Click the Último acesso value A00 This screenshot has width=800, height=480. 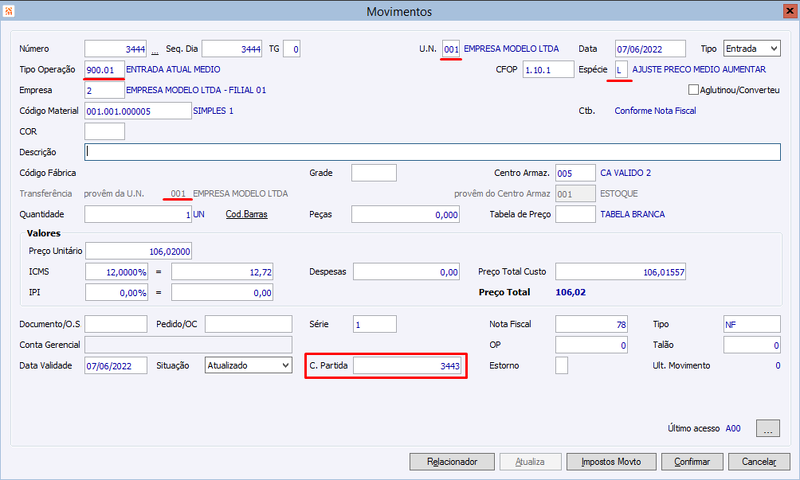tap(733, 428)
